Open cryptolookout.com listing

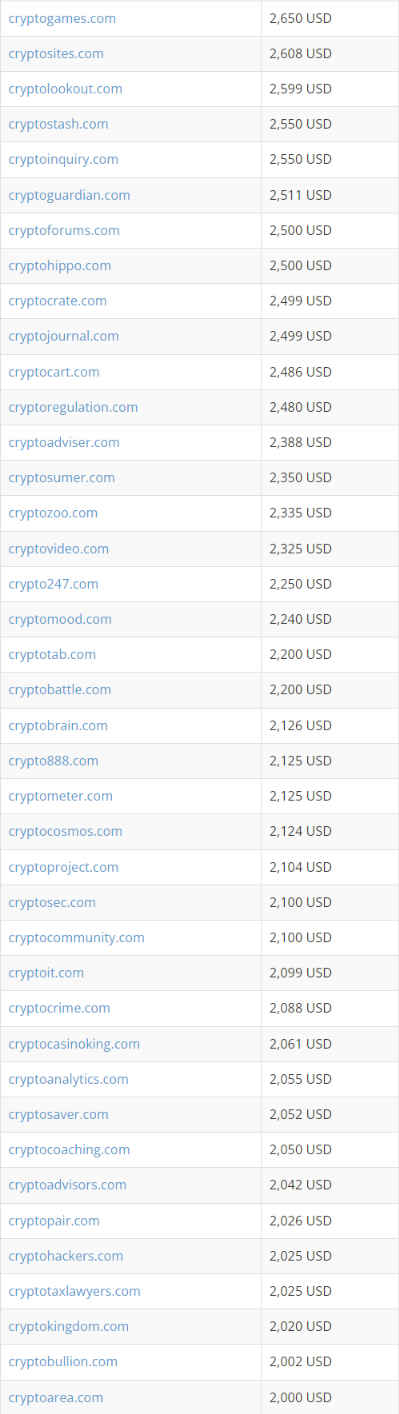click(x=65, y=88)
